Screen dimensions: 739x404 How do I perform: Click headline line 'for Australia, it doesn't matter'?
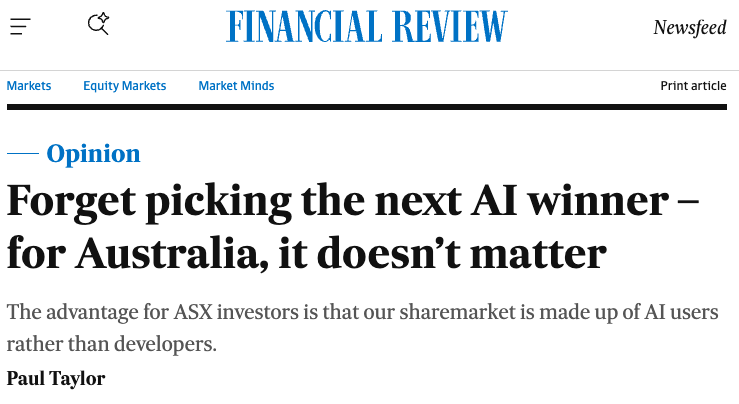(306, 254)
